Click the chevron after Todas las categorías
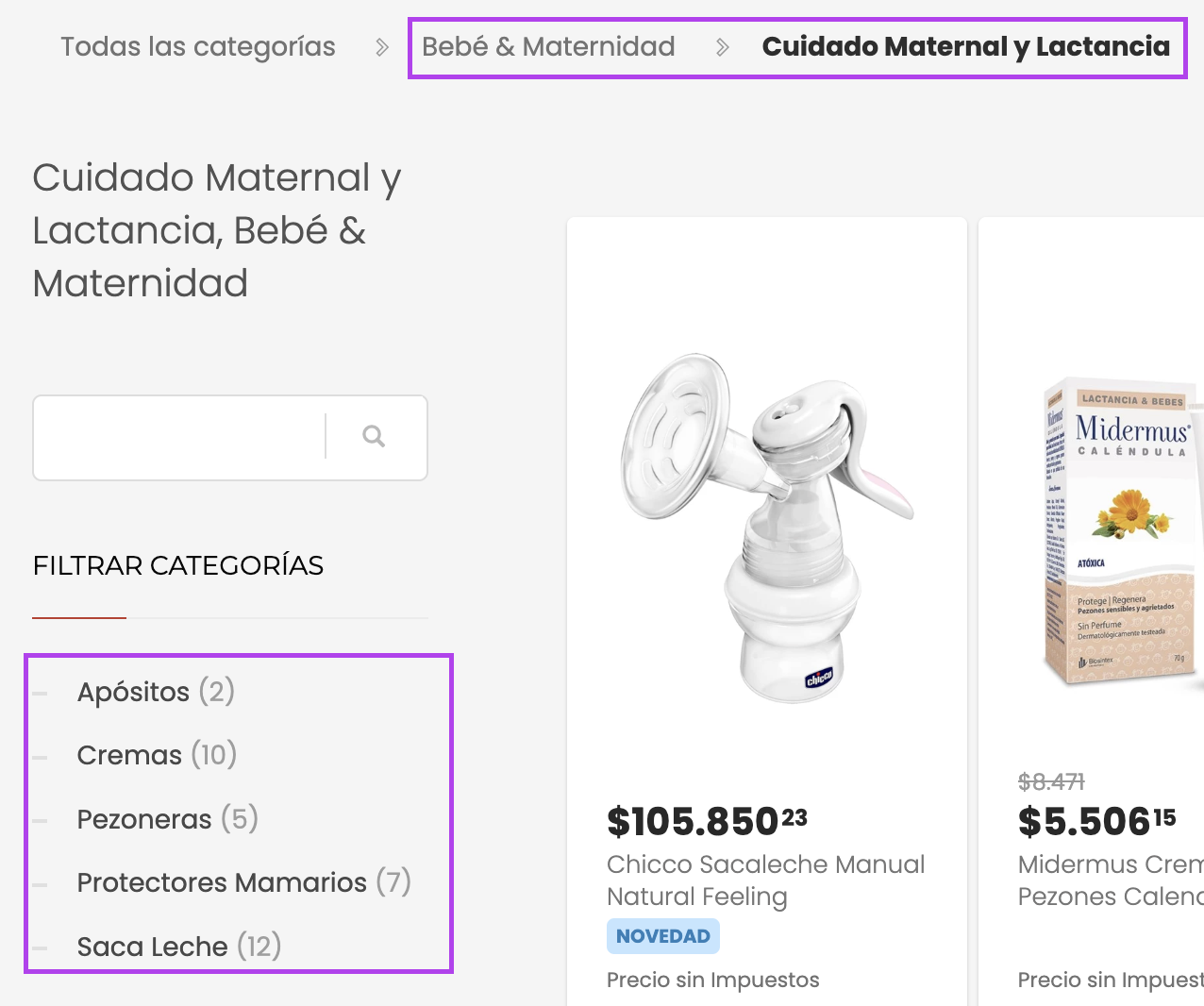 381,47
